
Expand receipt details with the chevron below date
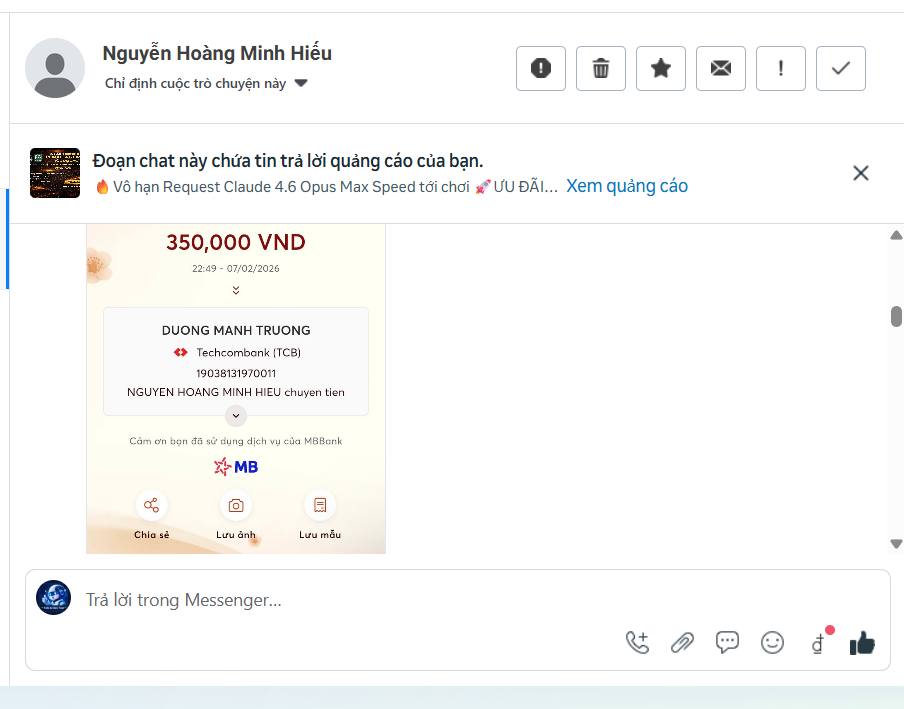tap(235, 290)
